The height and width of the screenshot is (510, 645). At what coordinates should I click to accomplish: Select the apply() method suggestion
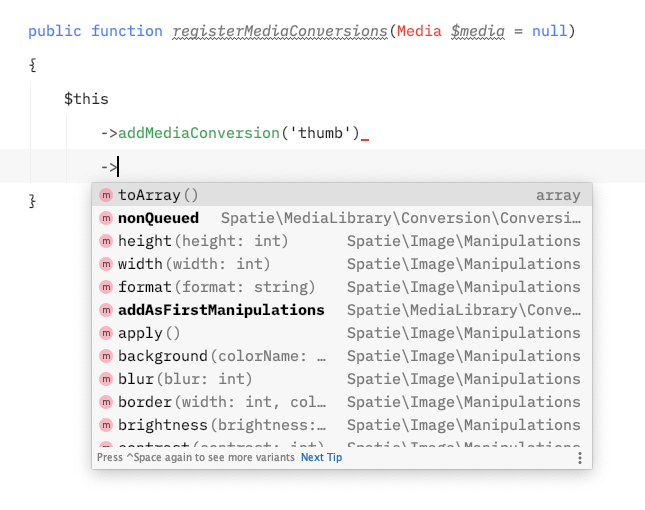342,333
